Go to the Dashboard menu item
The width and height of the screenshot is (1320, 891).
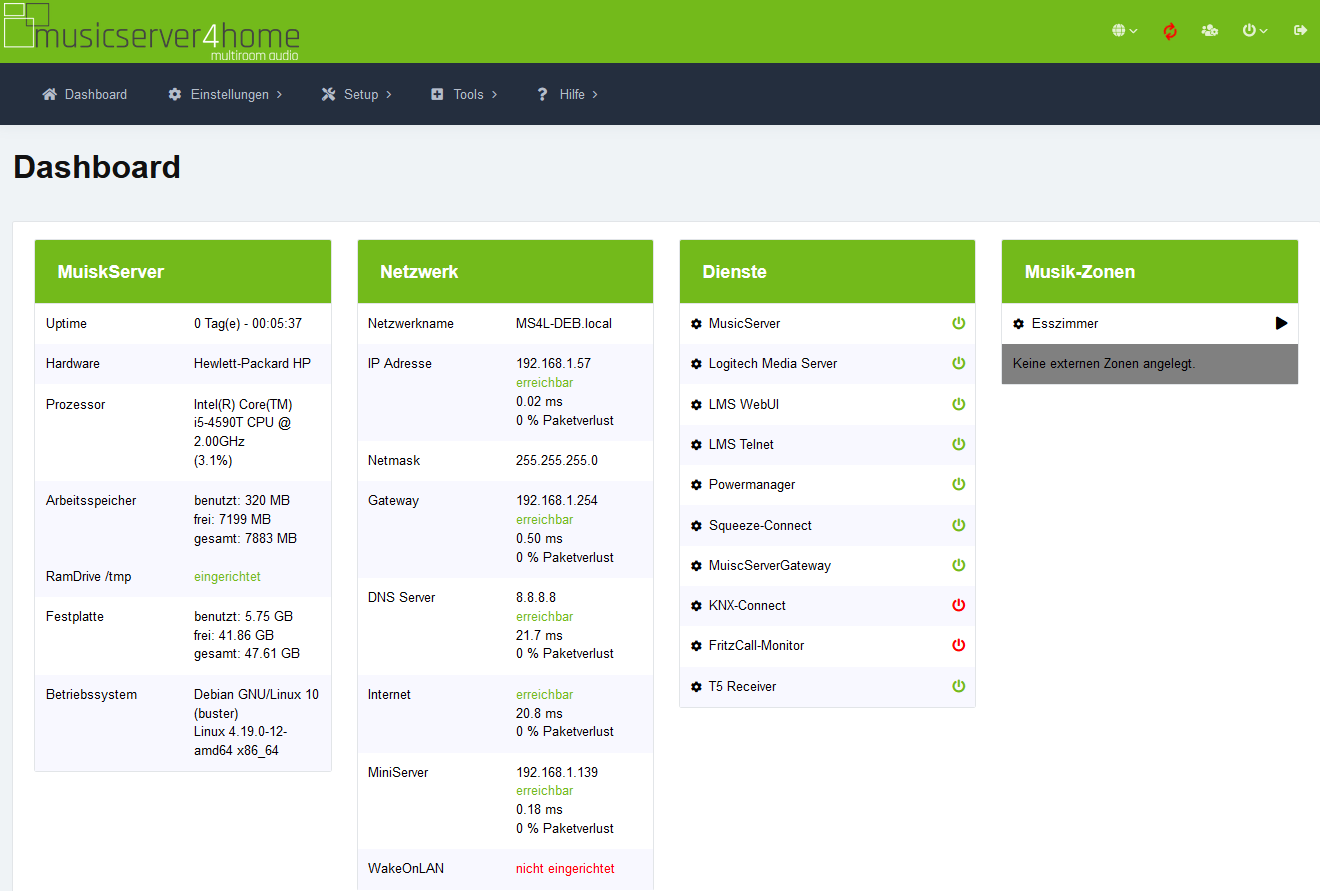pos(85,94)
